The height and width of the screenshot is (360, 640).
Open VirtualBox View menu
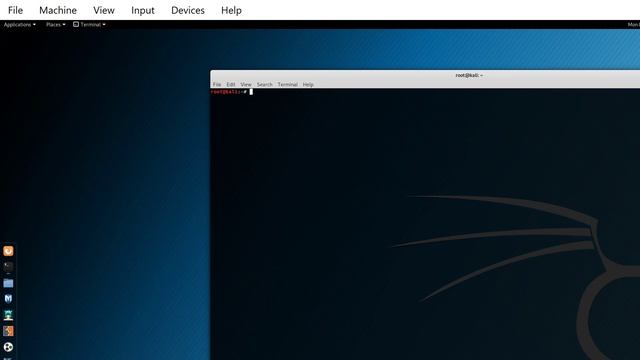tap(104, 10)
